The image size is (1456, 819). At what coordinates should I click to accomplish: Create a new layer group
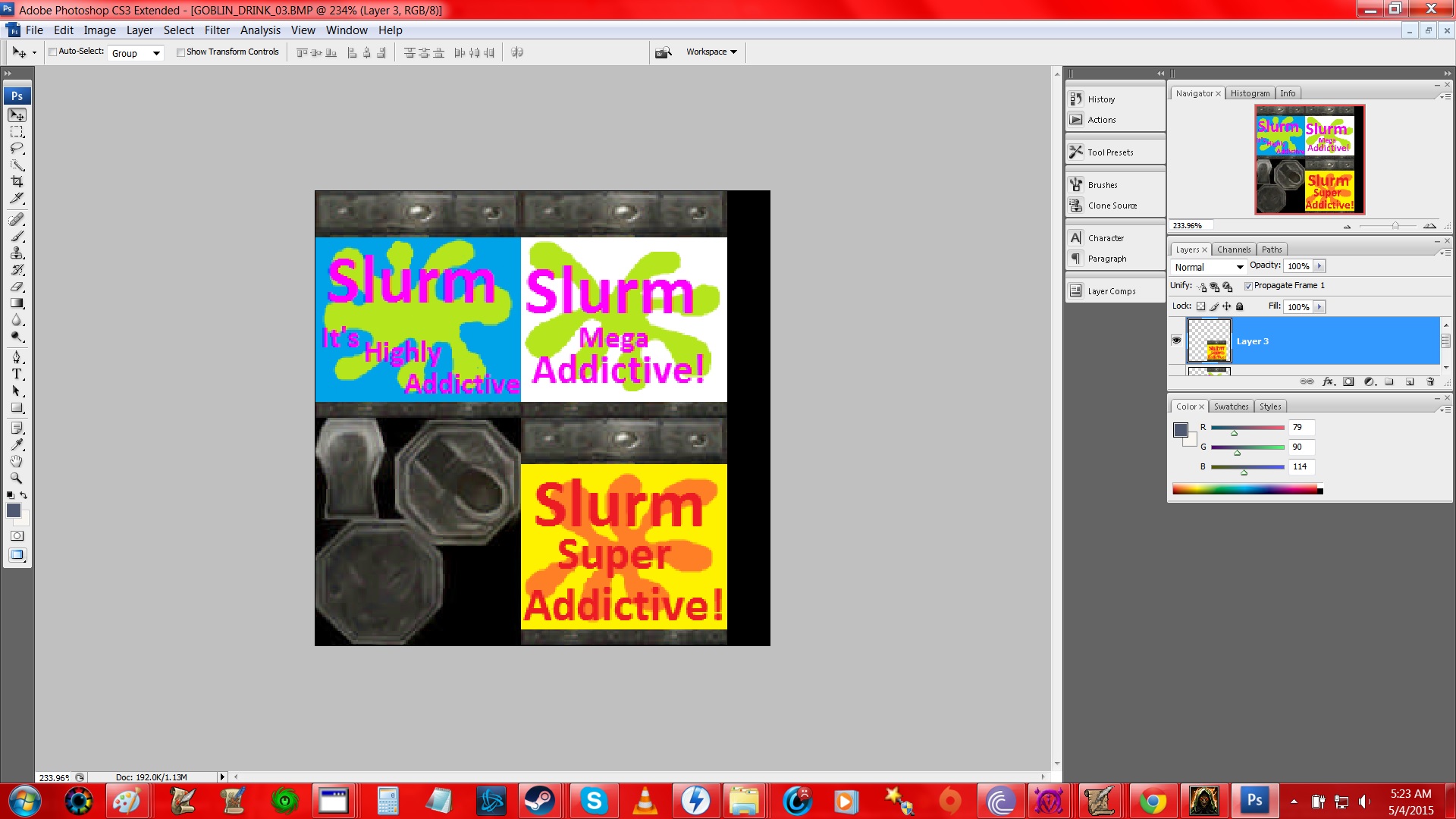(x=1389, y=381)
